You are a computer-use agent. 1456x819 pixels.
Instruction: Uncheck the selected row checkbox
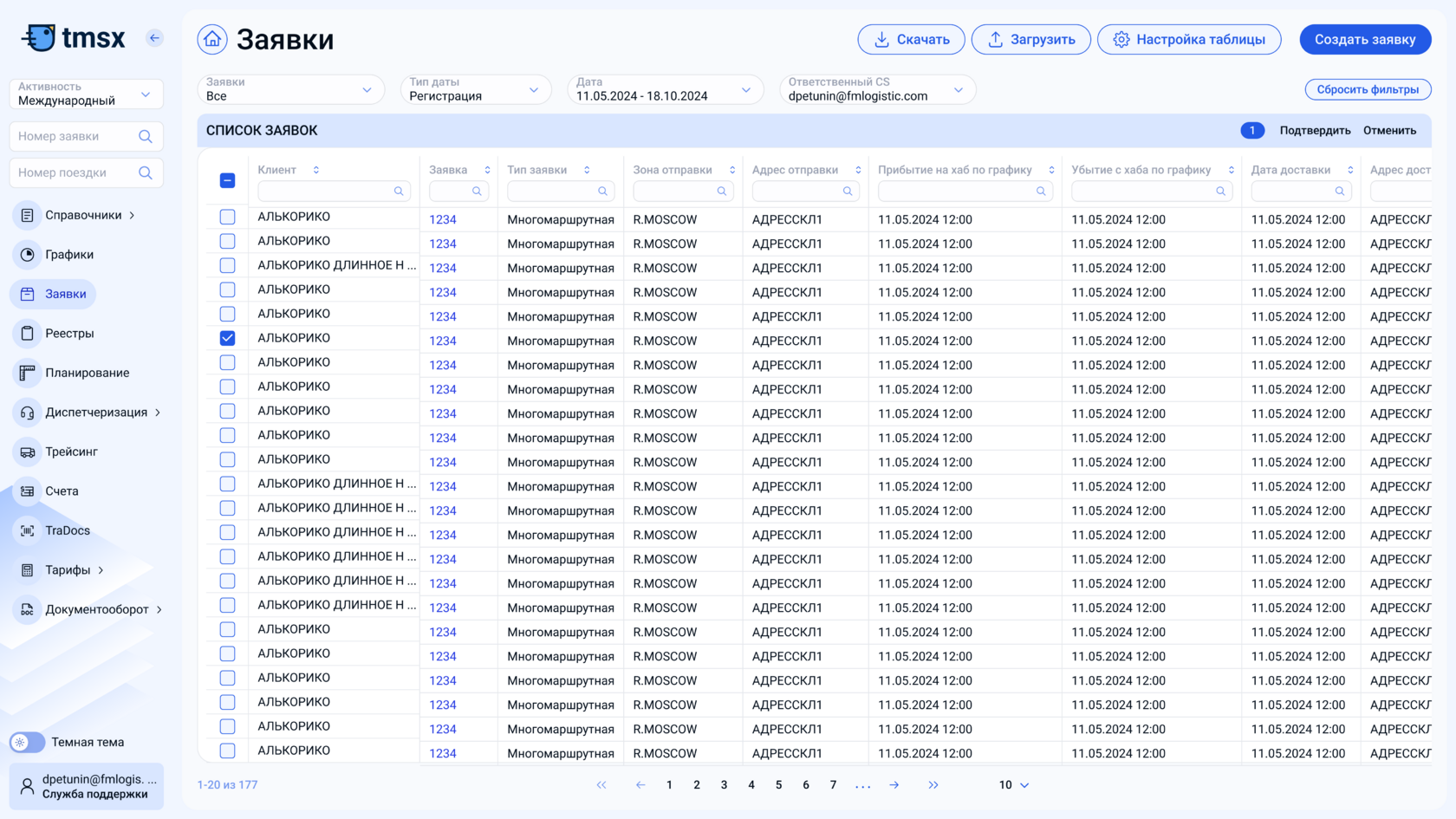(227, 338)
